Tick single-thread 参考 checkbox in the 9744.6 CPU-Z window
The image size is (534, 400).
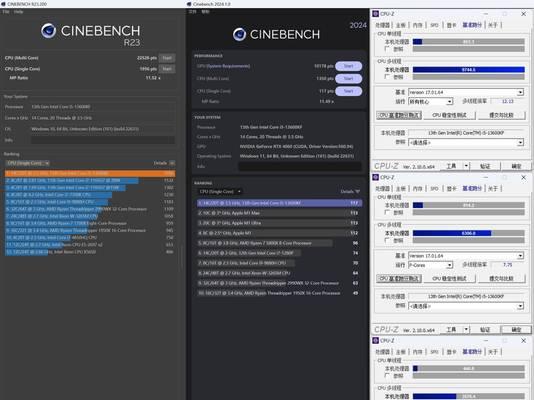click(x=387, y=49)
